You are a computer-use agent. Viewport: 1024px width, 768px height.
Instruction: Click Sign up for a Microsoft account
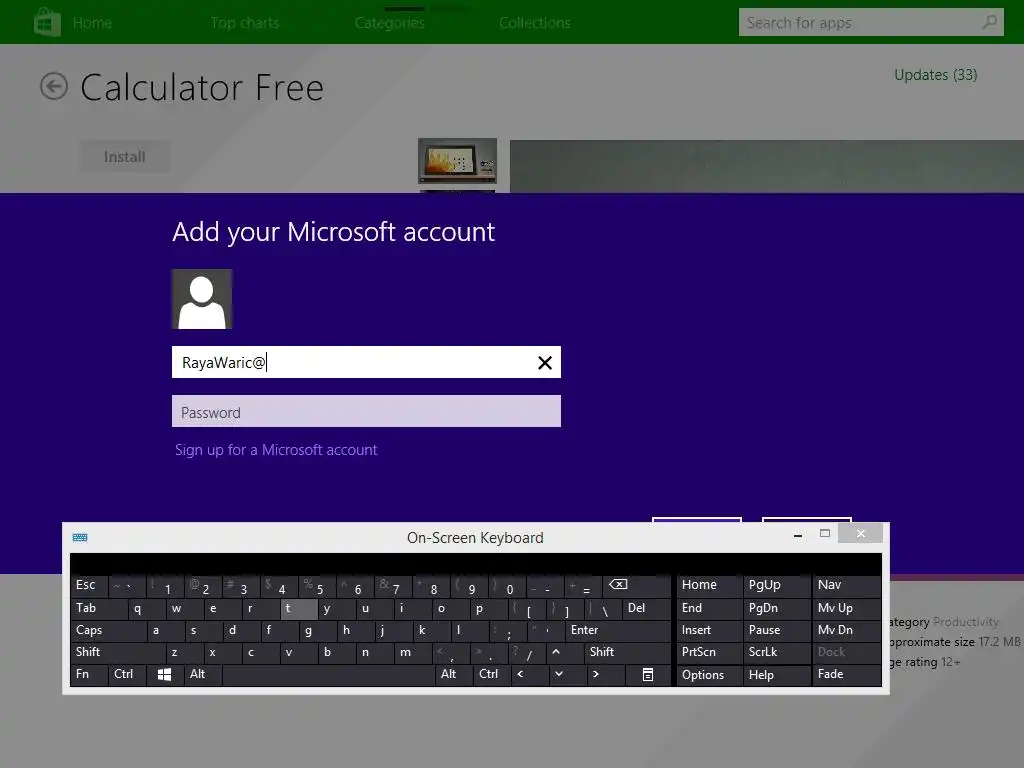276,450
